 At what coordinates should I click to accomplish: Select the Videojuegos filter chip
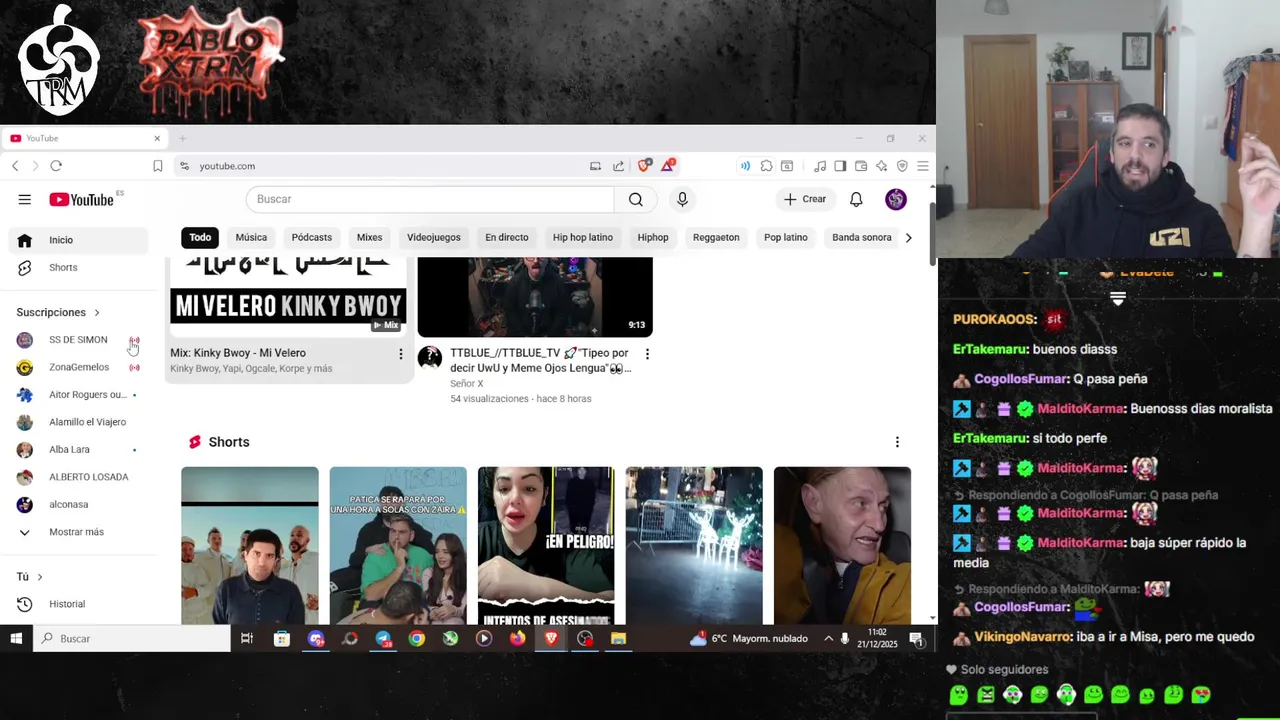coord(434,237)
